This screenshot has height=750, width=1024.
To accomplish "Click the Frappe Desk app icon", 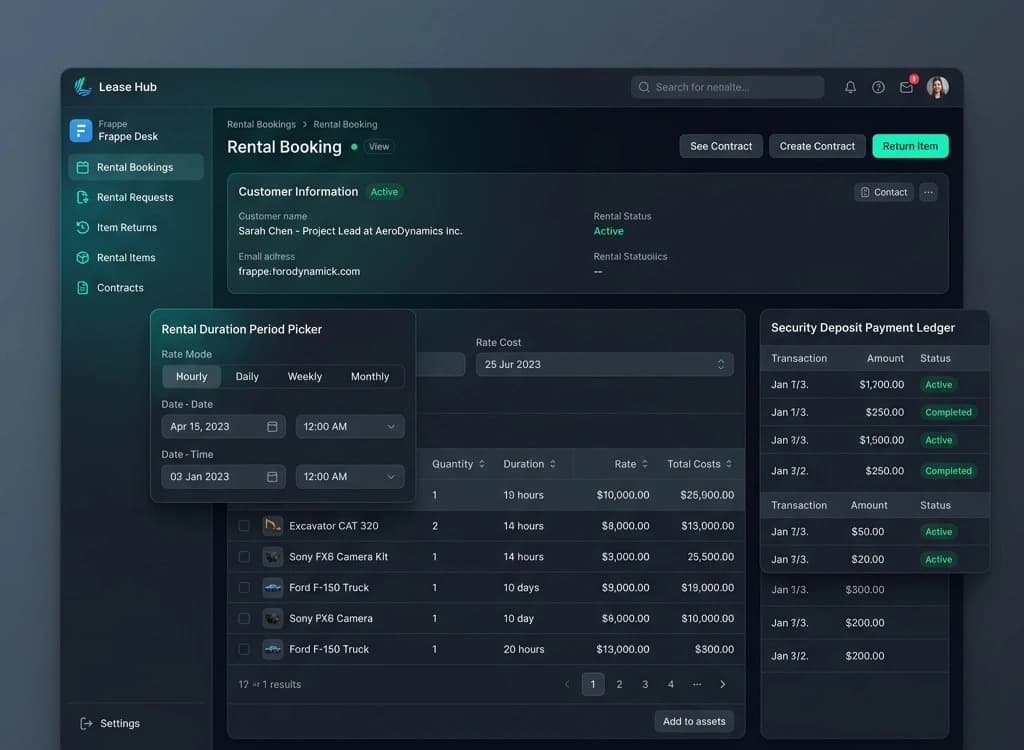I will click(81, 130).
